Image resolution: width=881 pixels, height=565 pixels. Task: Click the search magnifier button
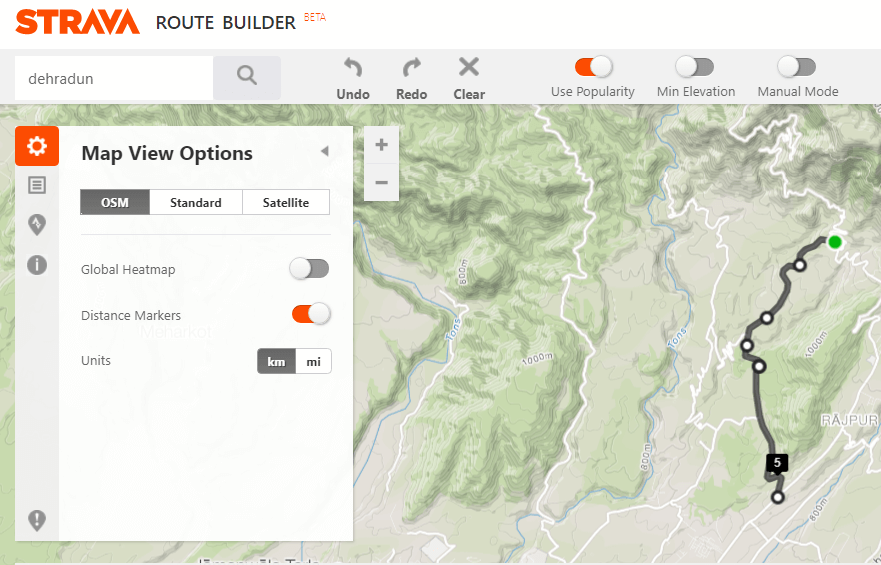pyautogui.click(x=247, y=78)
